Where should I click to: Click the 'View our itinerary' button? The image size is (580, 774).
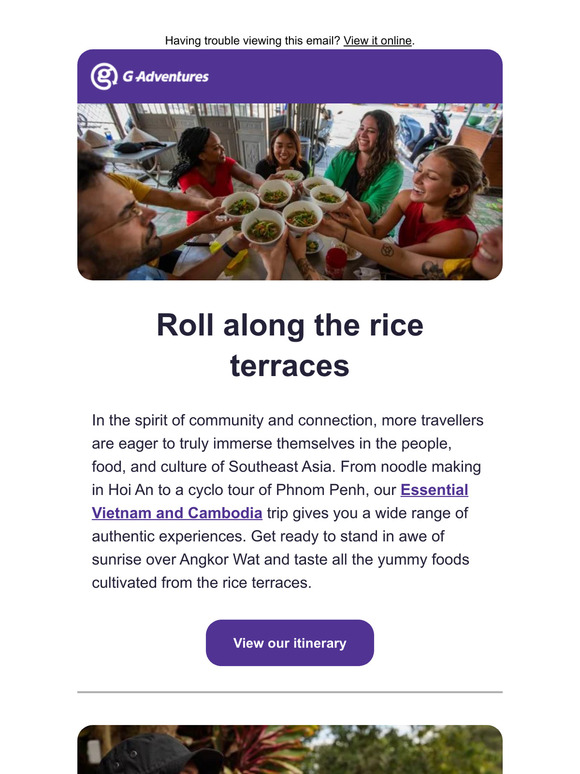pos(290,643)
